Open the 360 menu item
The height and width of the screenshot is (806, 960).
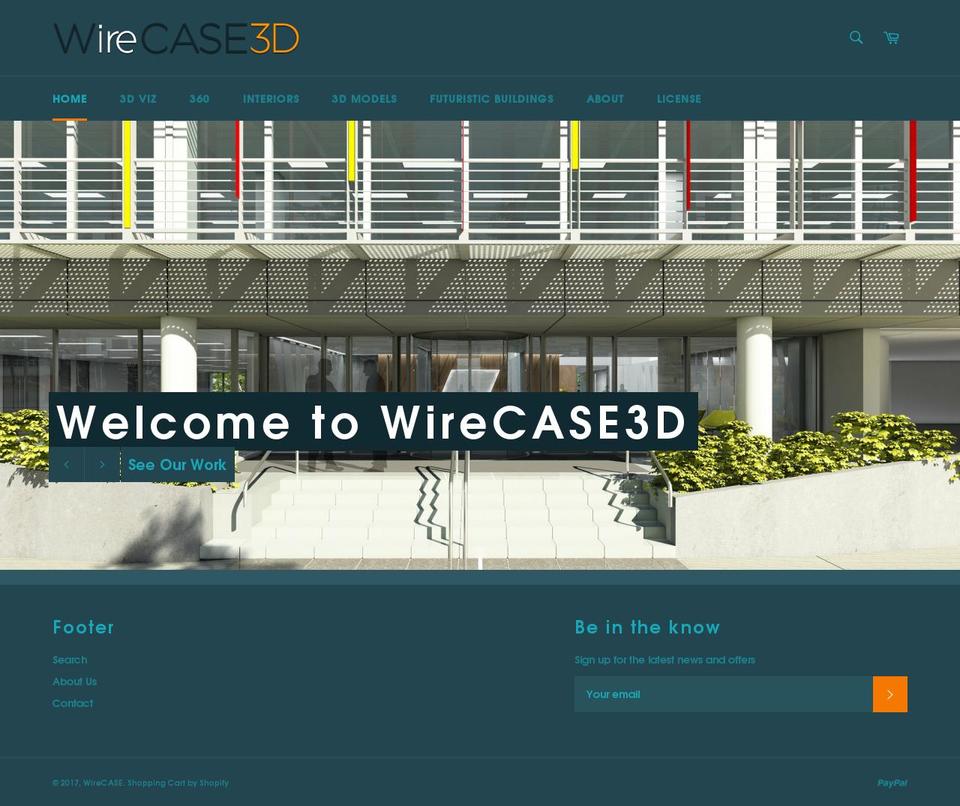199,99
